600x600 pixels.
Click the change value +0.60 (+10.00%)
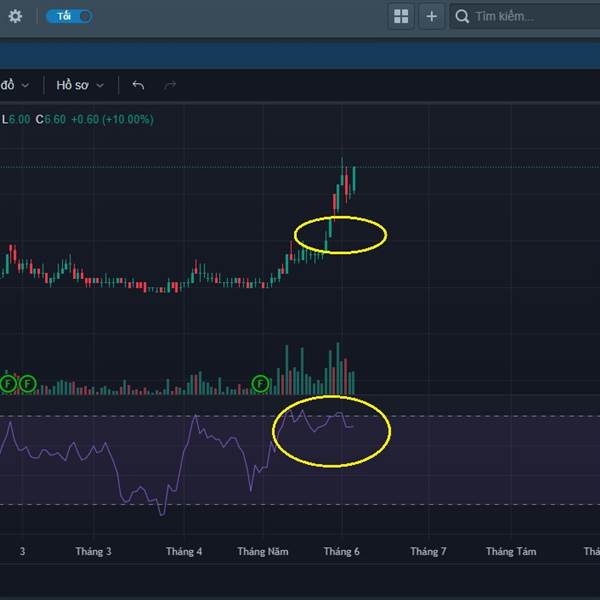point(112,119)
